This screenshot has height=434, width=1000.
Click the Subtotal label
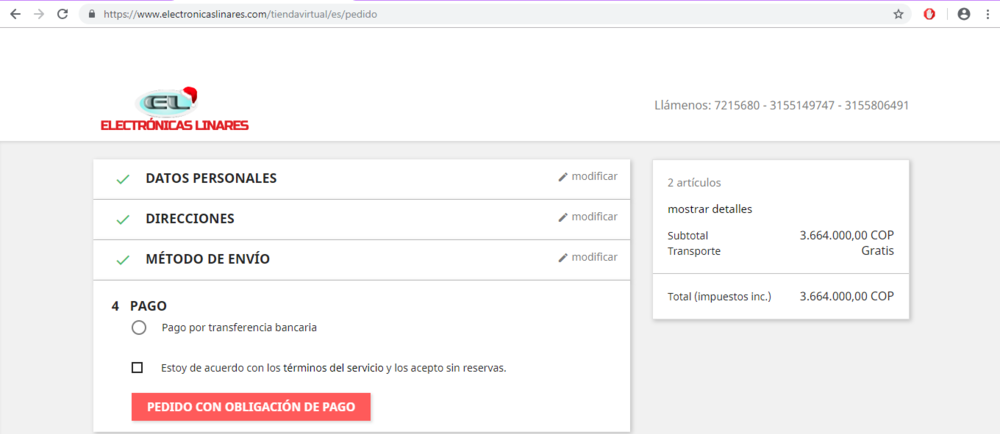[x=688, y=236]
